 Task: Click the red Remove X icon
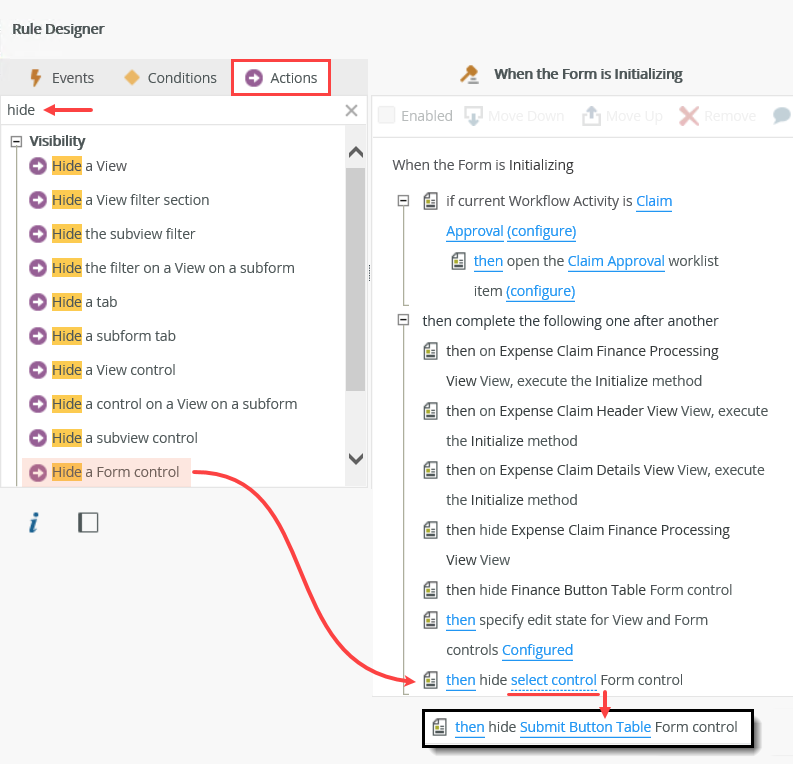(689, 116)
